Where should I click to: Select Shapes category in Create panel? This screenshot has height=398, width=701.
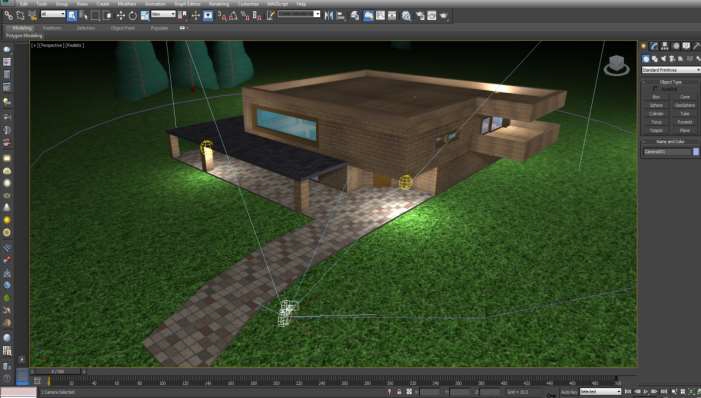655,59
